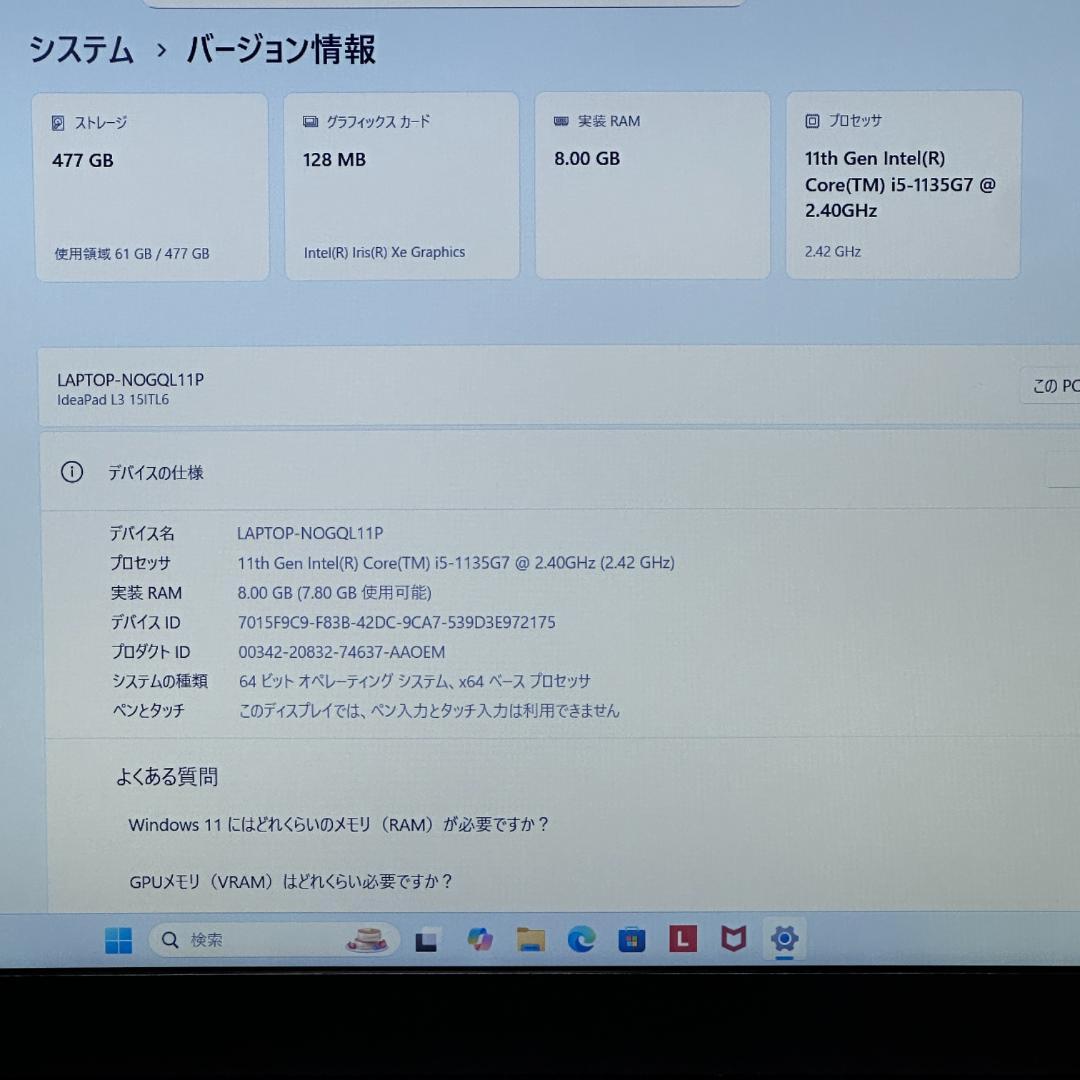Open Microsoft Edge from the taskbar
The height and width of the screenshot is (1080, 1080).
point(581,939)
